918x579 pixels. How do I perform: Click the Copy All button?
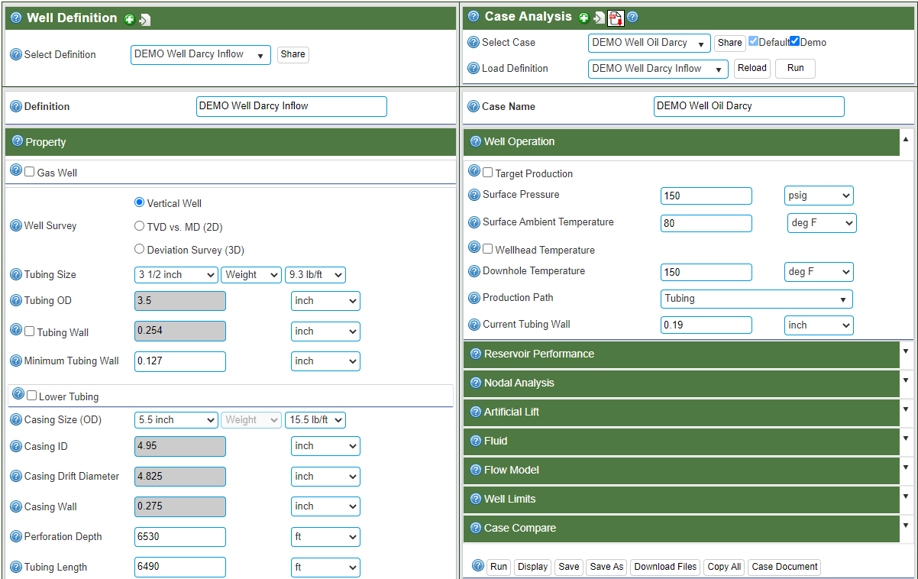click(724, 567)
